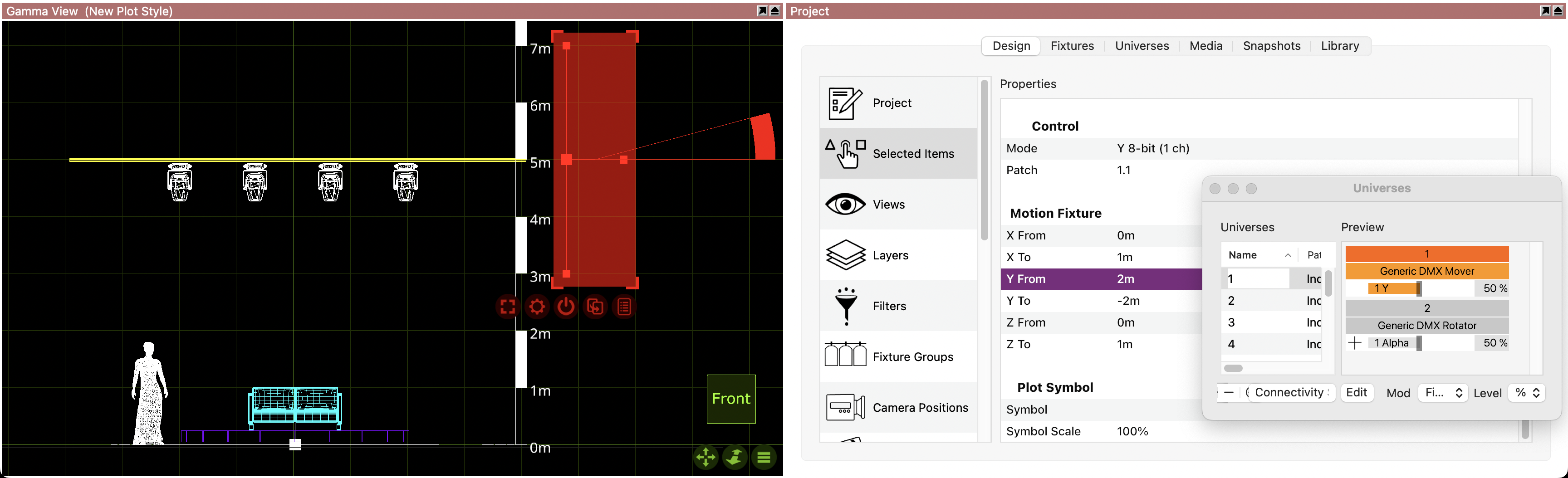Screen dimensions: 1568x478
Task: Click the Connectivity button
Action: coord(1290,393)
